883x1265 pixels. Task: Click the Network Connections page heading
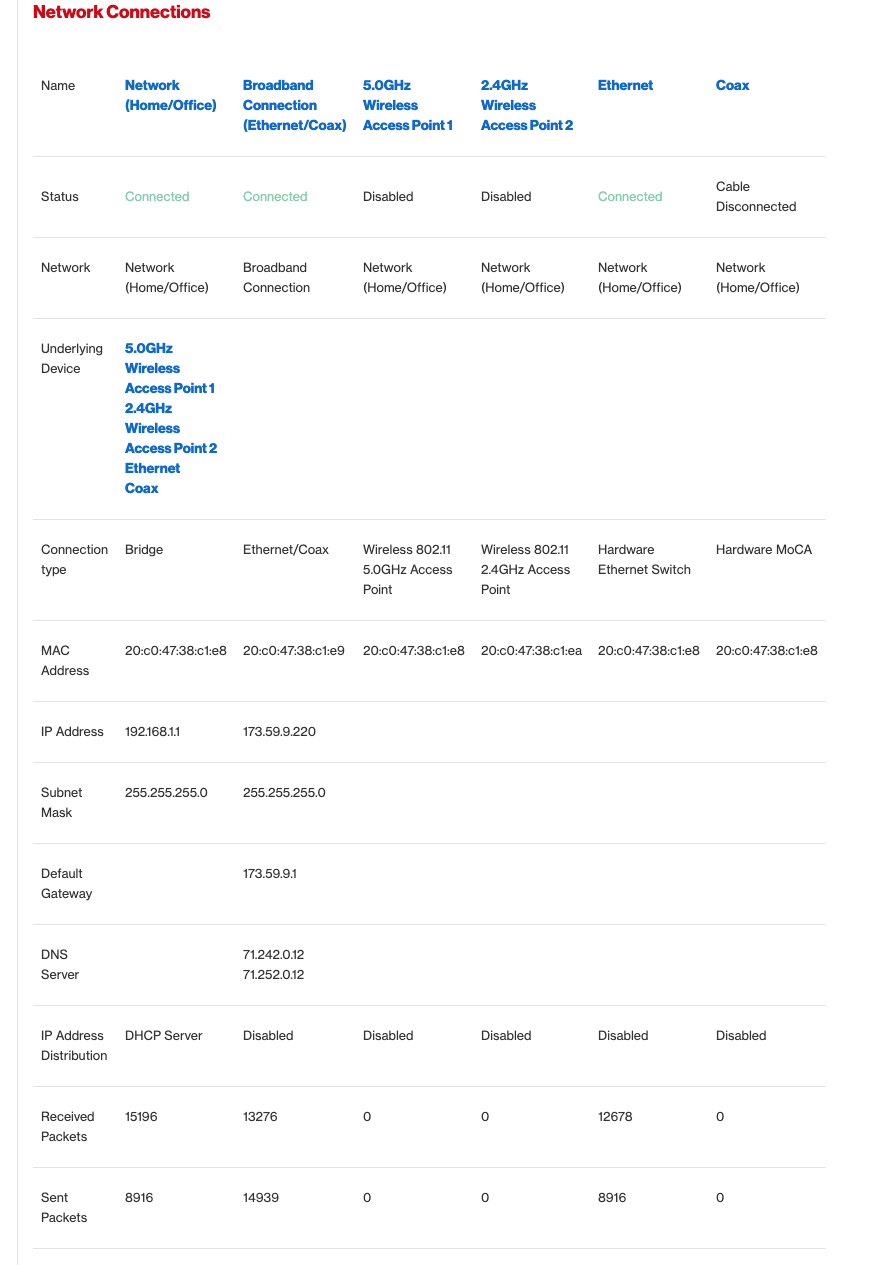click(121, 13)
